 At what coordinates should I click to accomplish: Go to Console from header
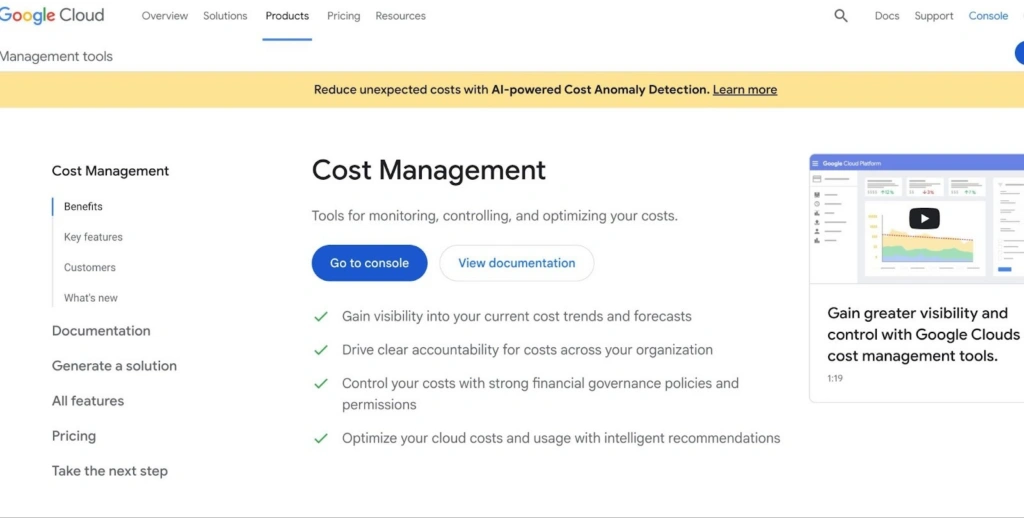coord(988,16)
